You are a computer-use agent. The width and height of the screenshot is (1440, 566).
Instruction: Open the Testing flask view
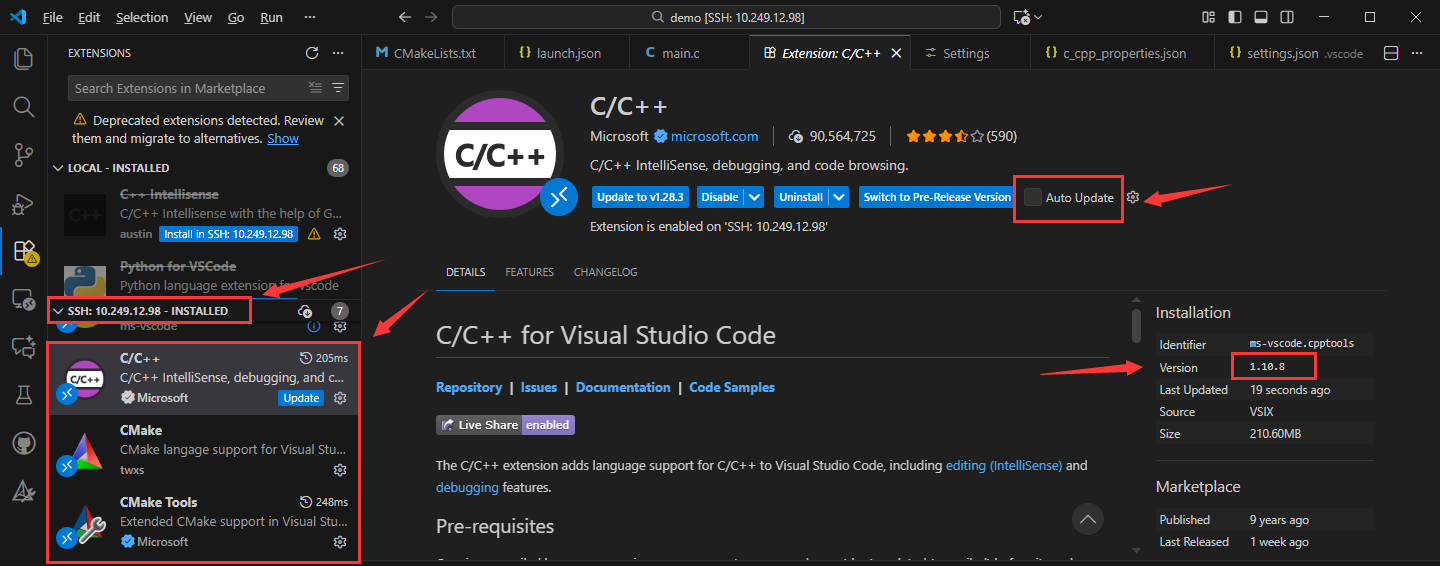click(x=23, y=394)
